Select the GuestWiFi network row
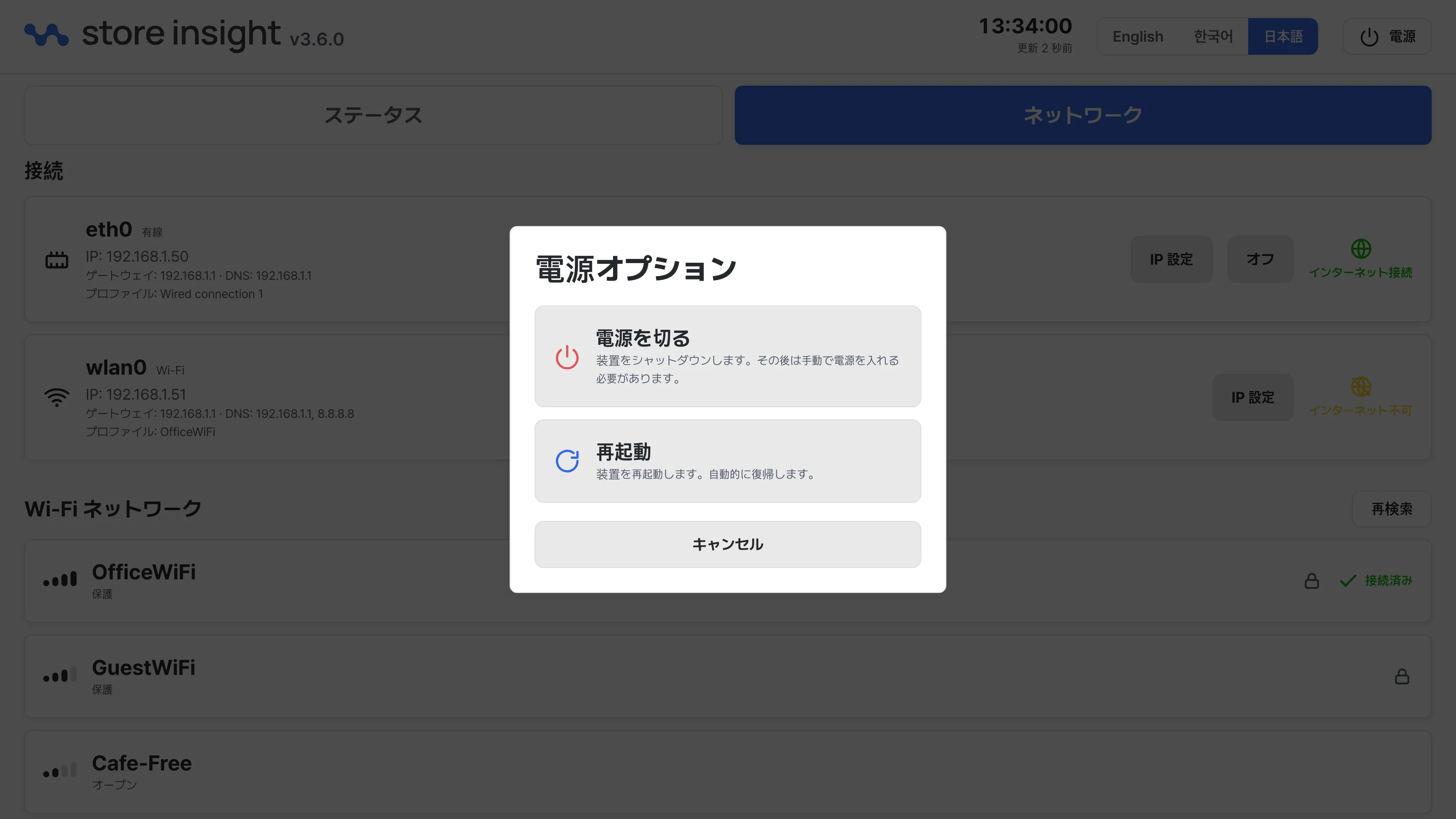Viewport: 1456px width, 819px height. pyautogui.click(x=728, y=676)
